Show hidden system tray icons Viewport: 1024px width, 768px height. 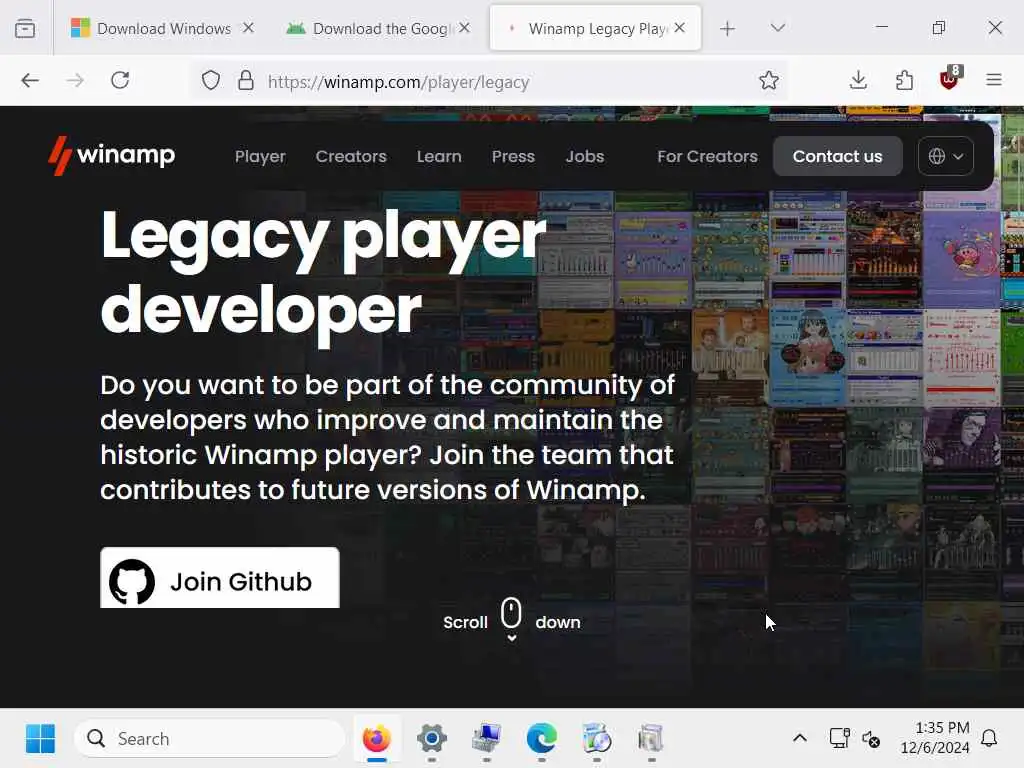pos(800,739)
